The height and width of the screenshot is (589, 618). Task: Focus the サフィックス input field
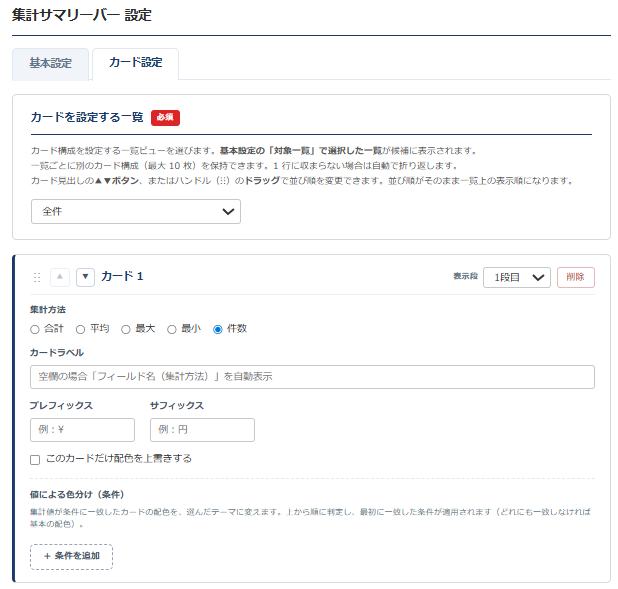202,430
